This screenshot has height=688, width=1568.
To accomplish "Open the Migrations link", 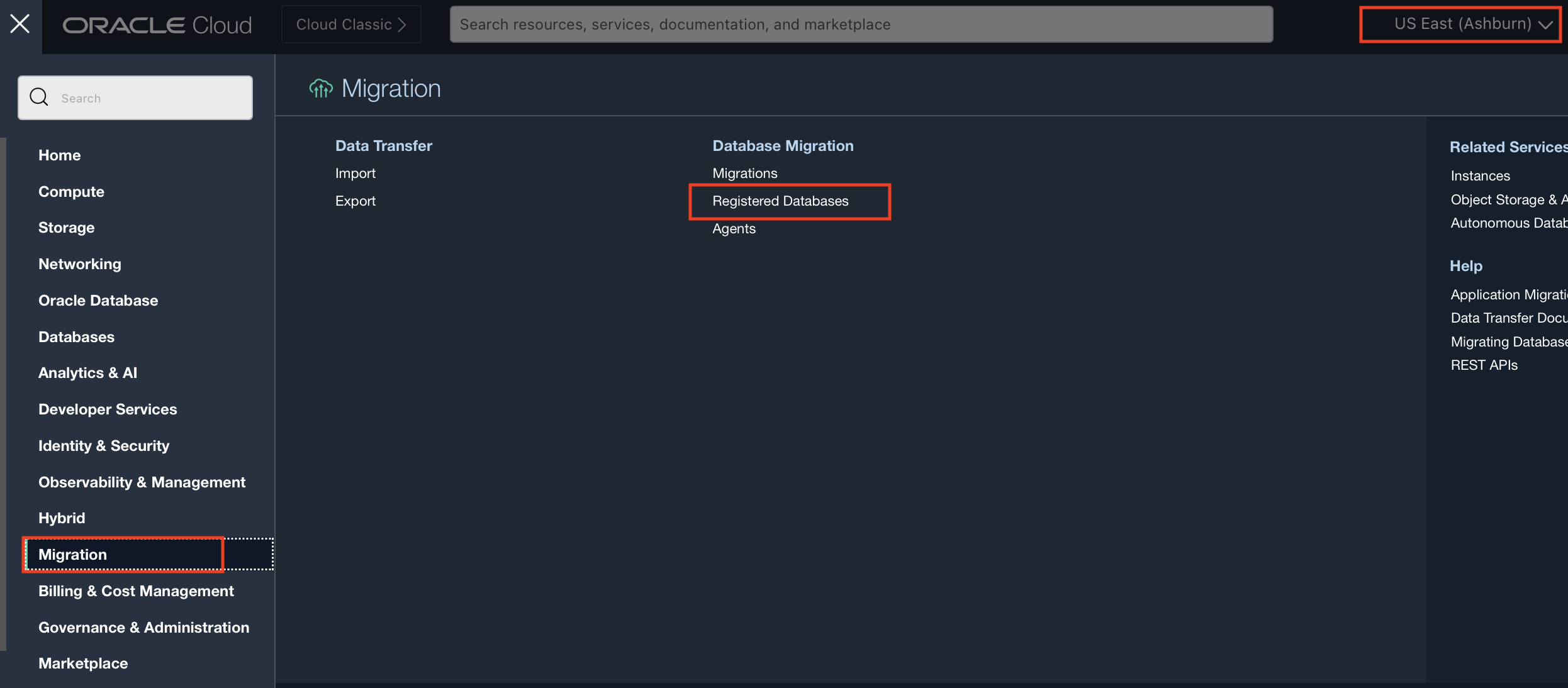I will coord(744,173).
